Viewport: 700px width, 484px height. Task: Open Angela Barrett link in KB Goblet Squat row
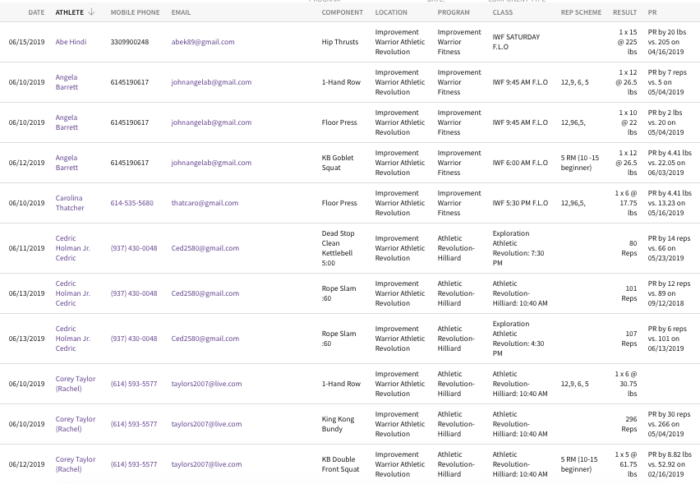click(x=67, y=163)
